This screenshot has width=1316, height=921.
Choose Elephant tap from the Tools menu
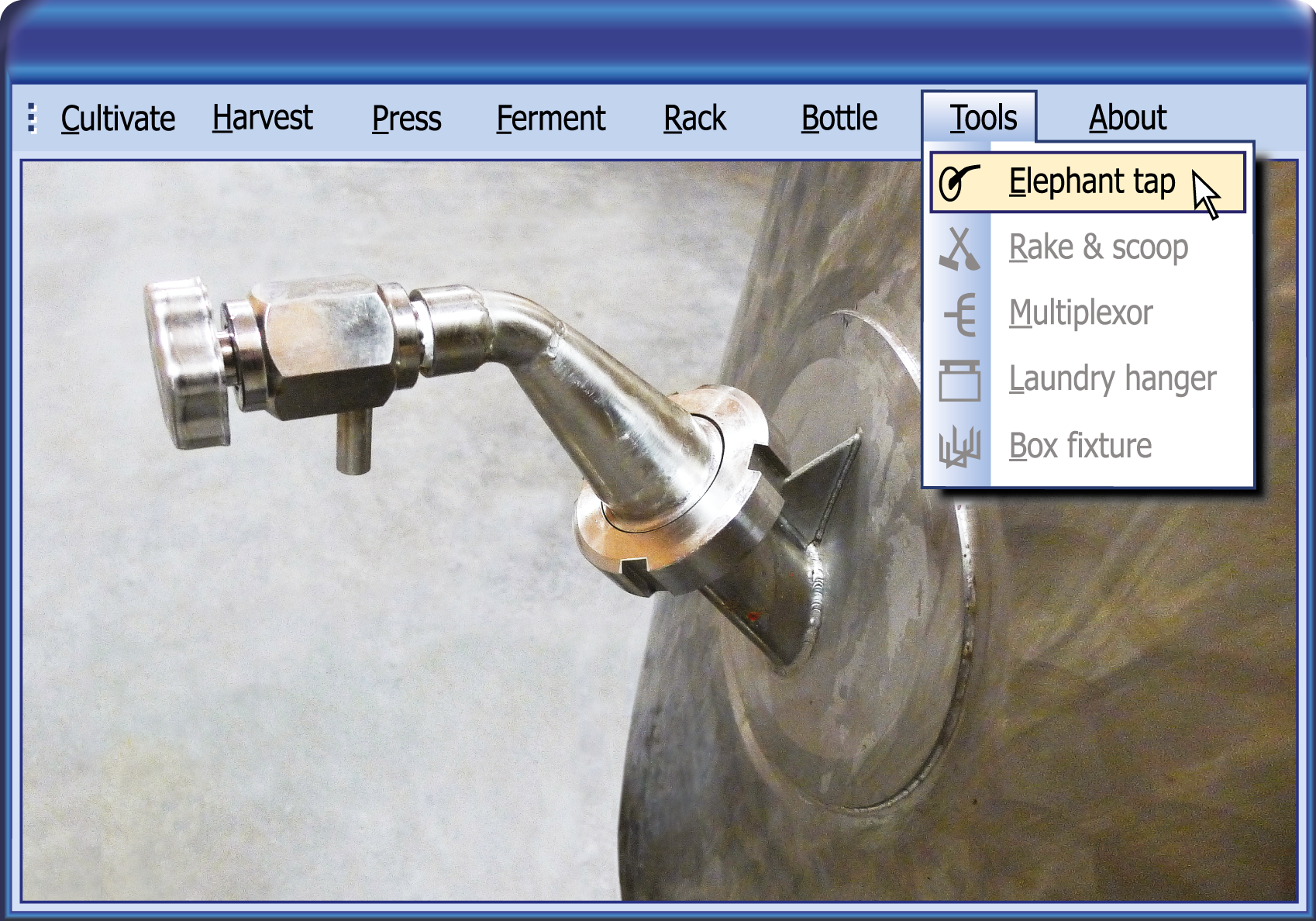pyautogui.click(x=1087, y=182)
